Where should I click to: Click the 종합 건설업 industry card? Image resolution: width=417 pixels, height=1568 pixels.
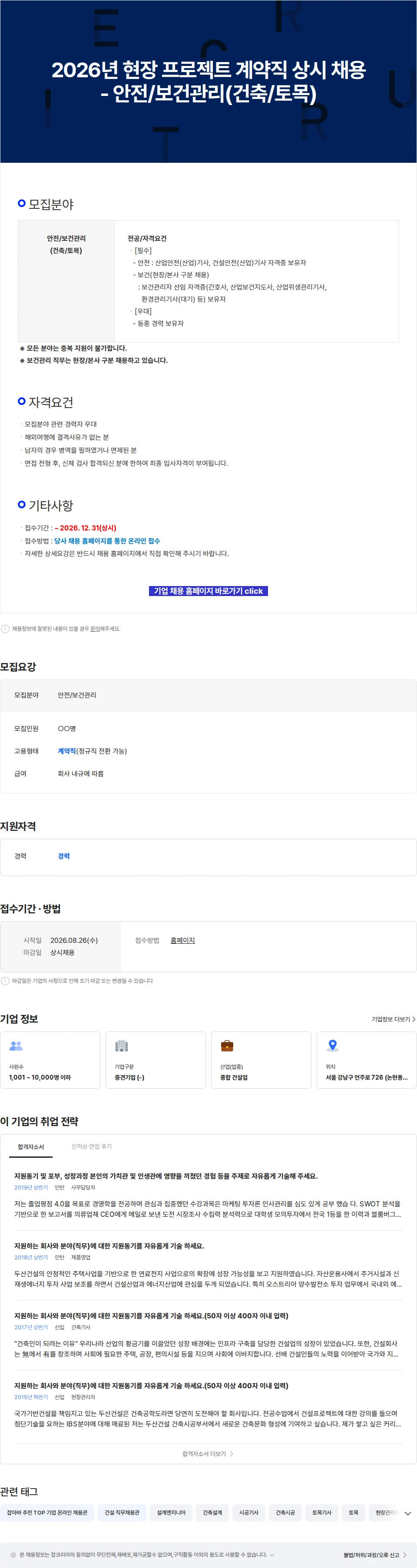pos(261,1060)
